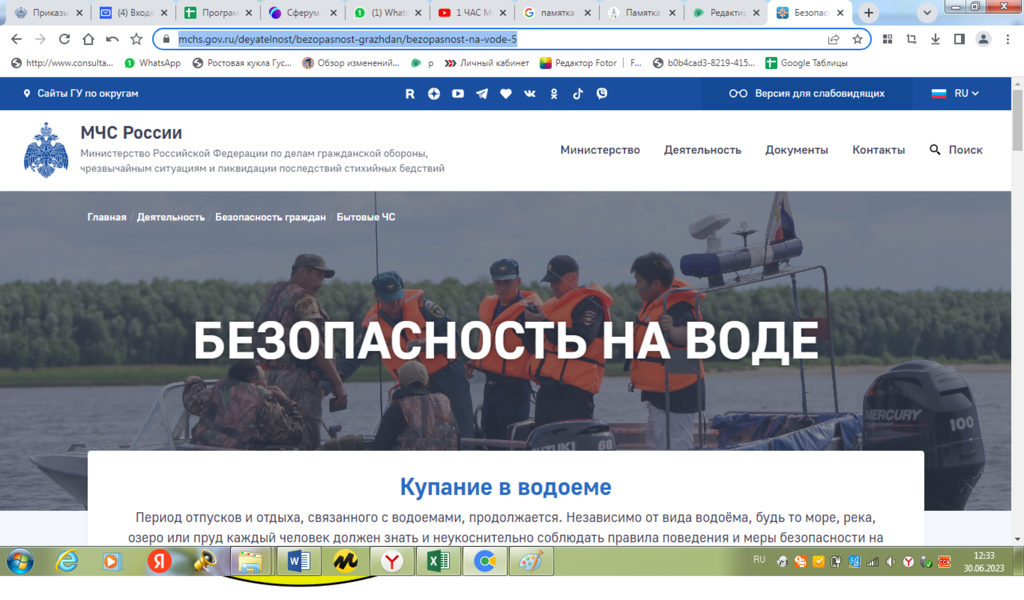Image resolution: width=1024 pixels, height=600 pixels.
Task: Click the MChS Russia emblem logo
Action: click(46, 150)
